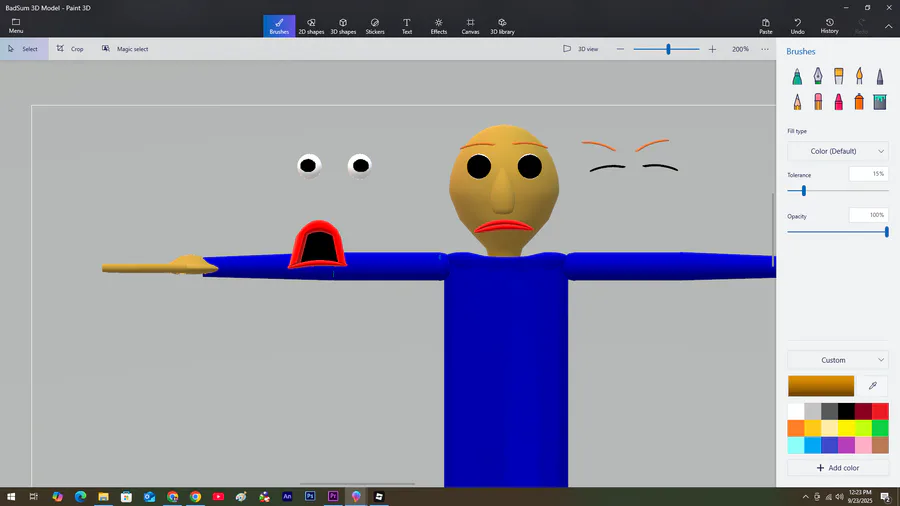Open the Canvas tab

pyautogui.click(x=470, y=26)
